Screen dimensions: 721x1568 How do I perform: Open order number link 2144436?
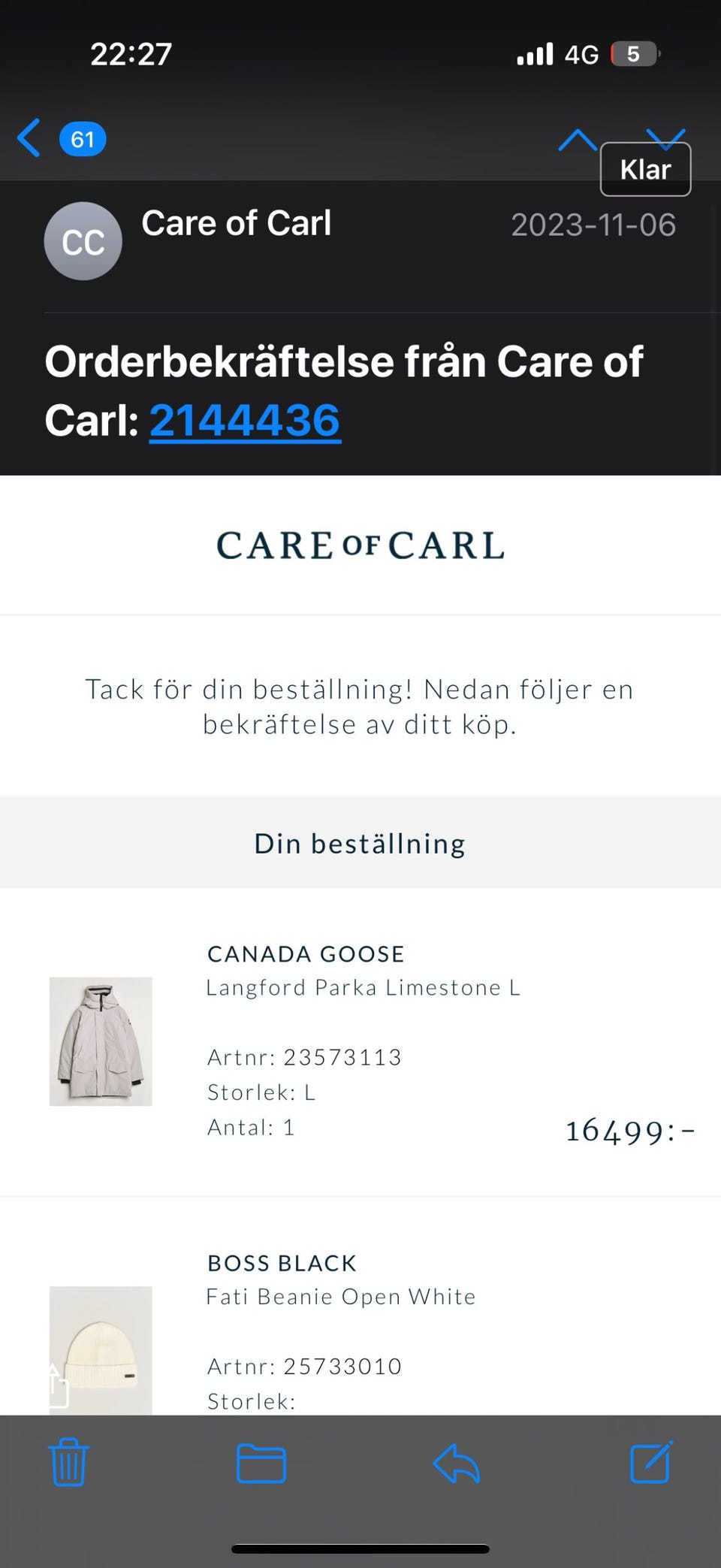pyautogui.click(x=245, y=420)
